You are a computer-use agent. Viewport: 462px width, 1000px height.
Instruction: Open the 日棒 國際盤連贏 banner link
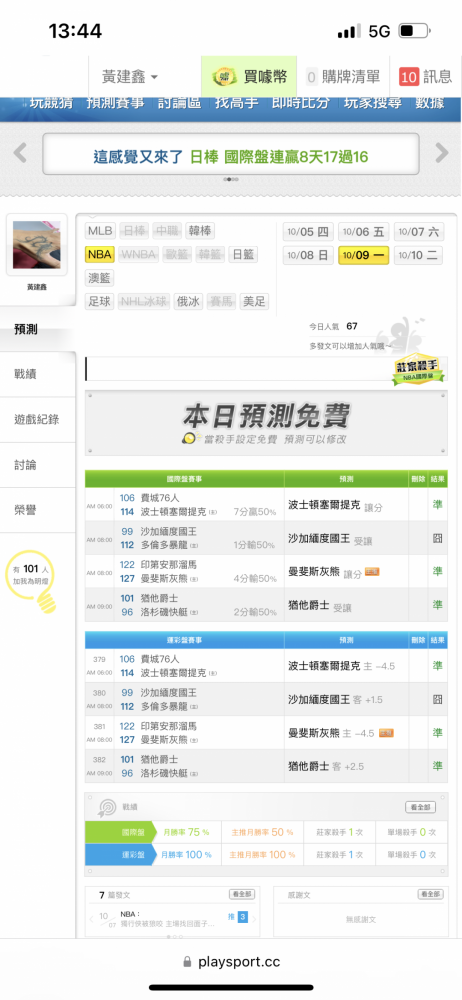tap(231, 154)
